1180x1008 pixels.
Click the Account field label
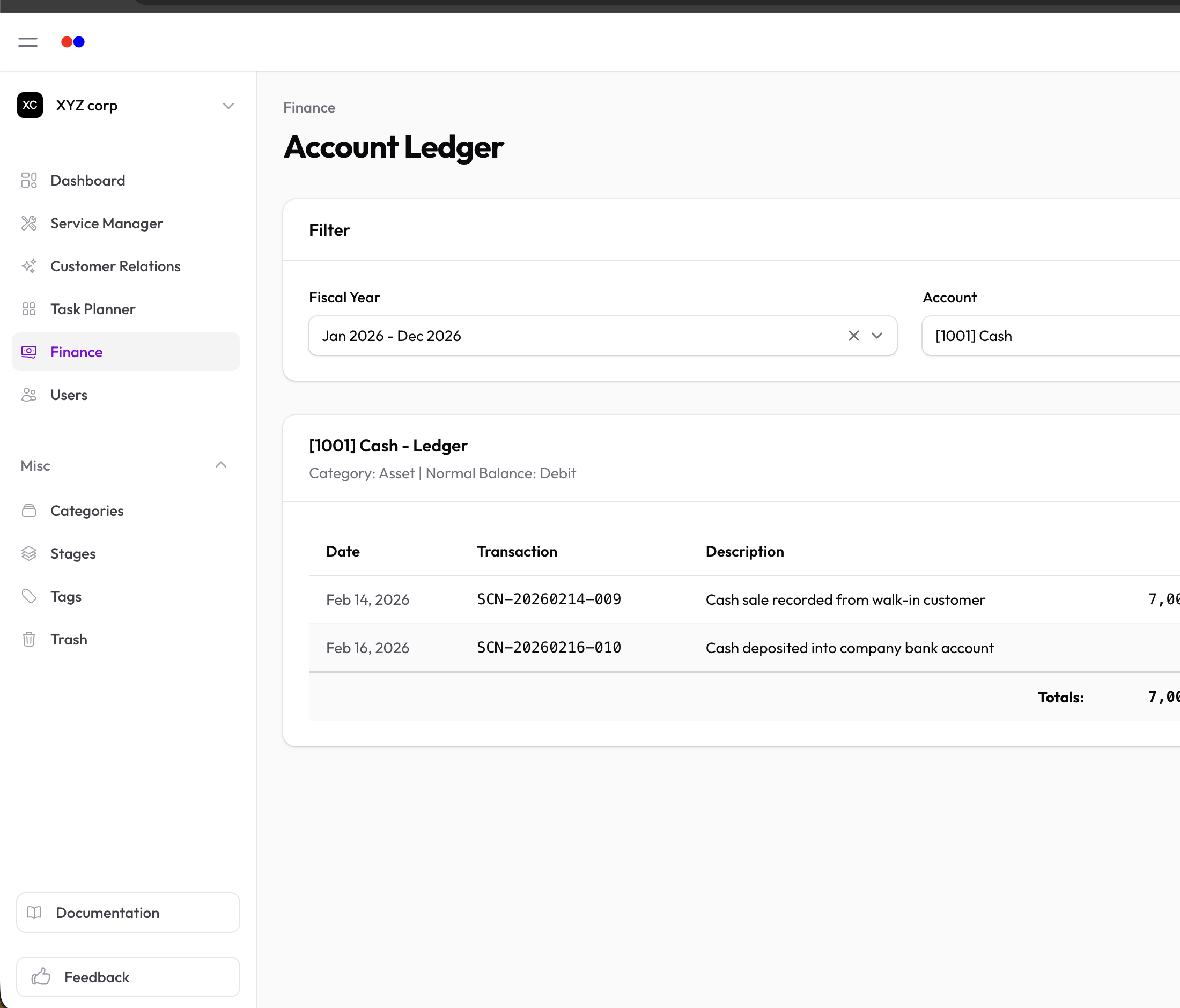click(949, 297)
